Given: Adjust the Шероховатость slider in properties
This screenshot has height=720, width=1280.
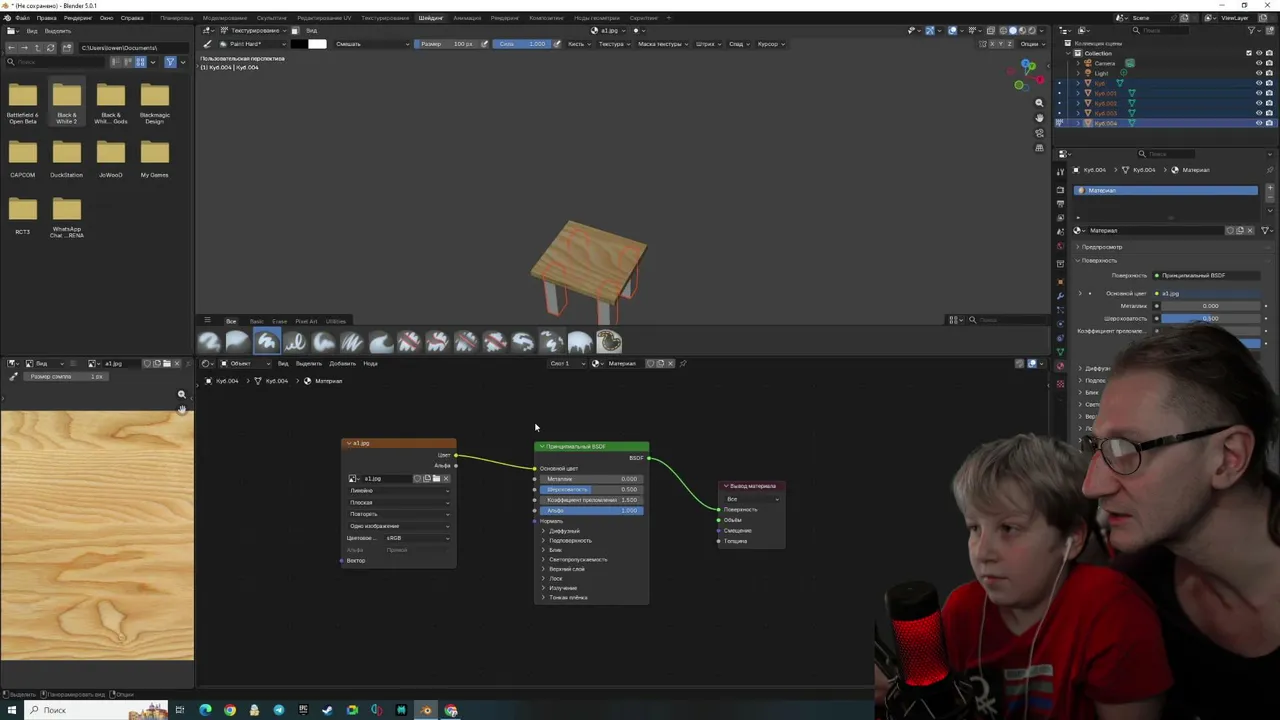Looking at the screenshot, I should pyautogui.click(x=1210, y=318).
